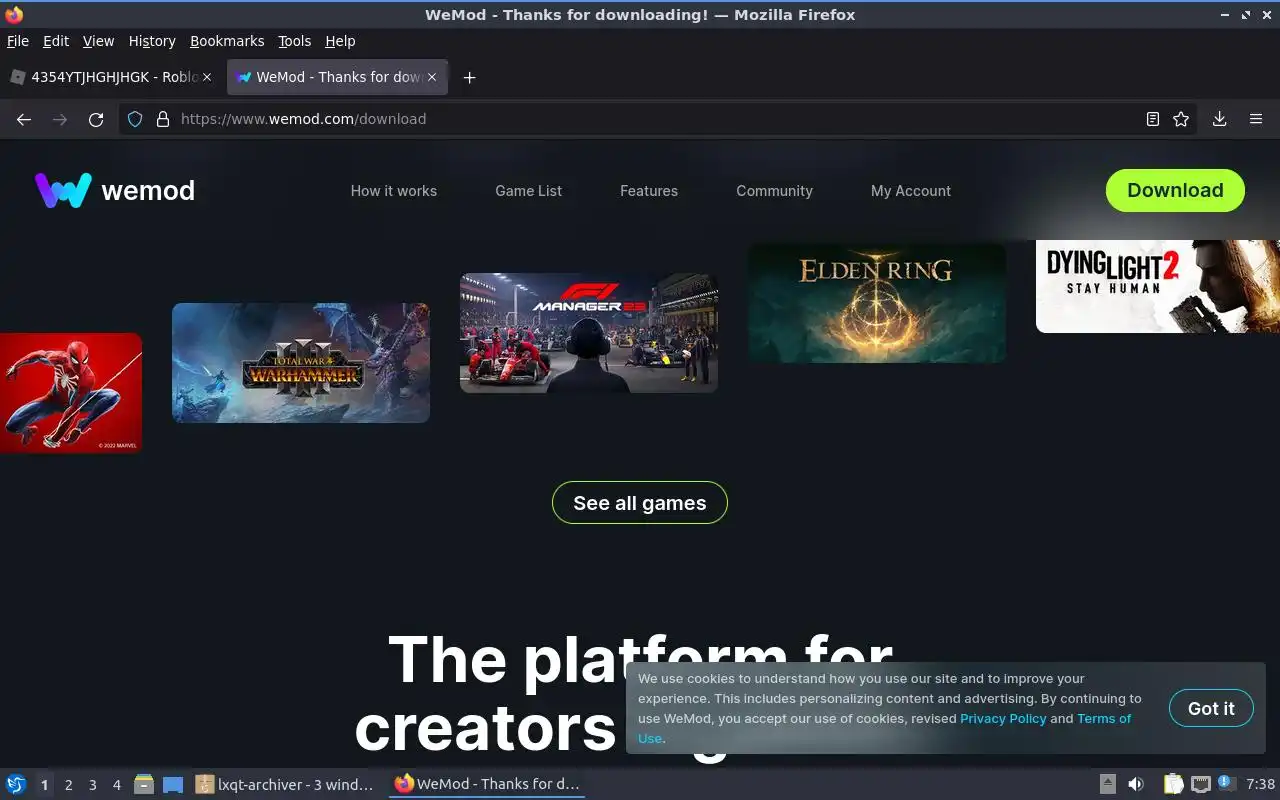Switch to virtual desktop 3
This screenshot has height=800, width=1280.
click(92, 785)
